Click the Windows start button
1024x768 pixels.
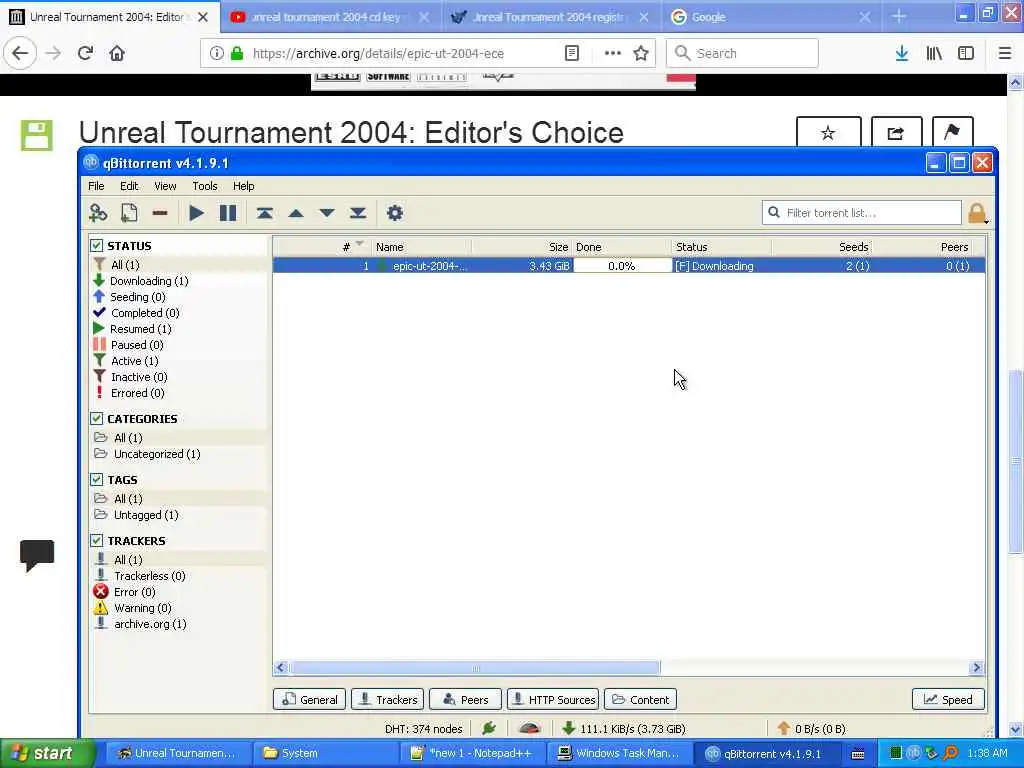pyautogui.click(x=47, y=753)
